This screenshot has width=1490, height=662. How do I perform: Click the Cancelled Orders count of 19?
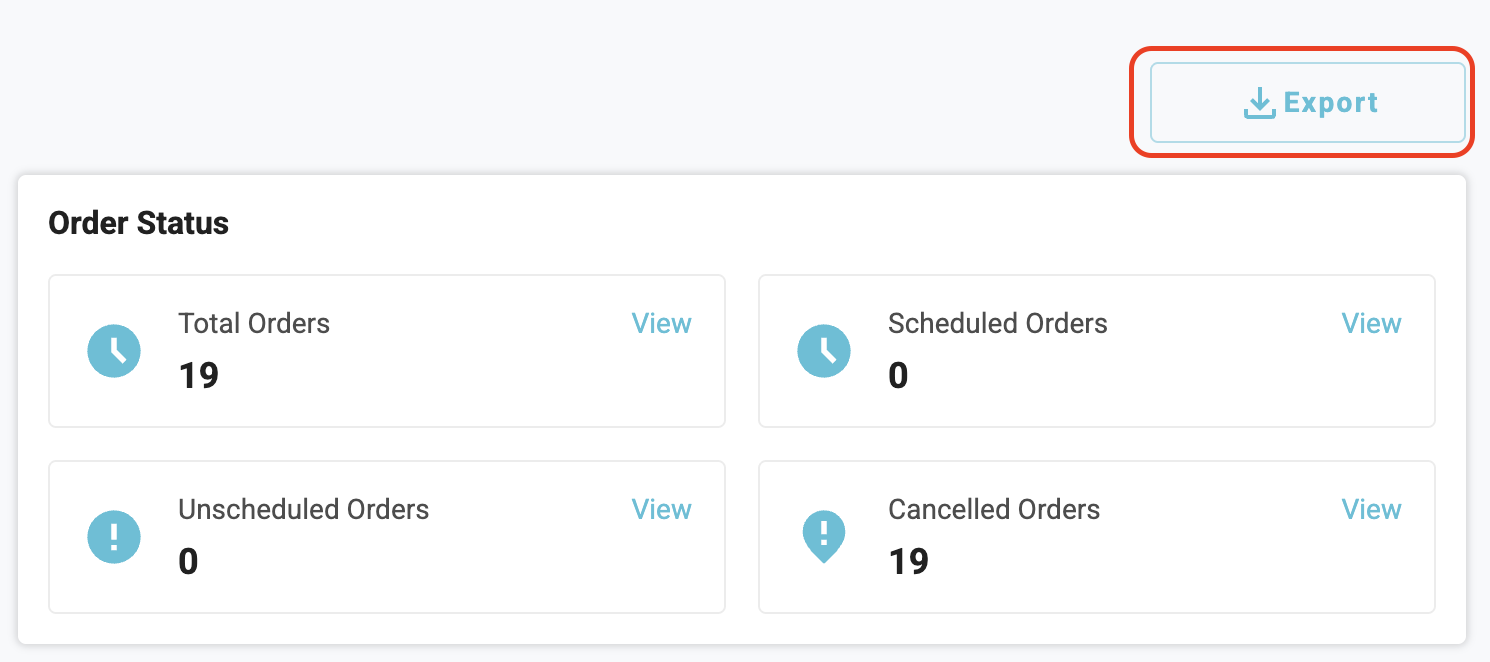908,562
